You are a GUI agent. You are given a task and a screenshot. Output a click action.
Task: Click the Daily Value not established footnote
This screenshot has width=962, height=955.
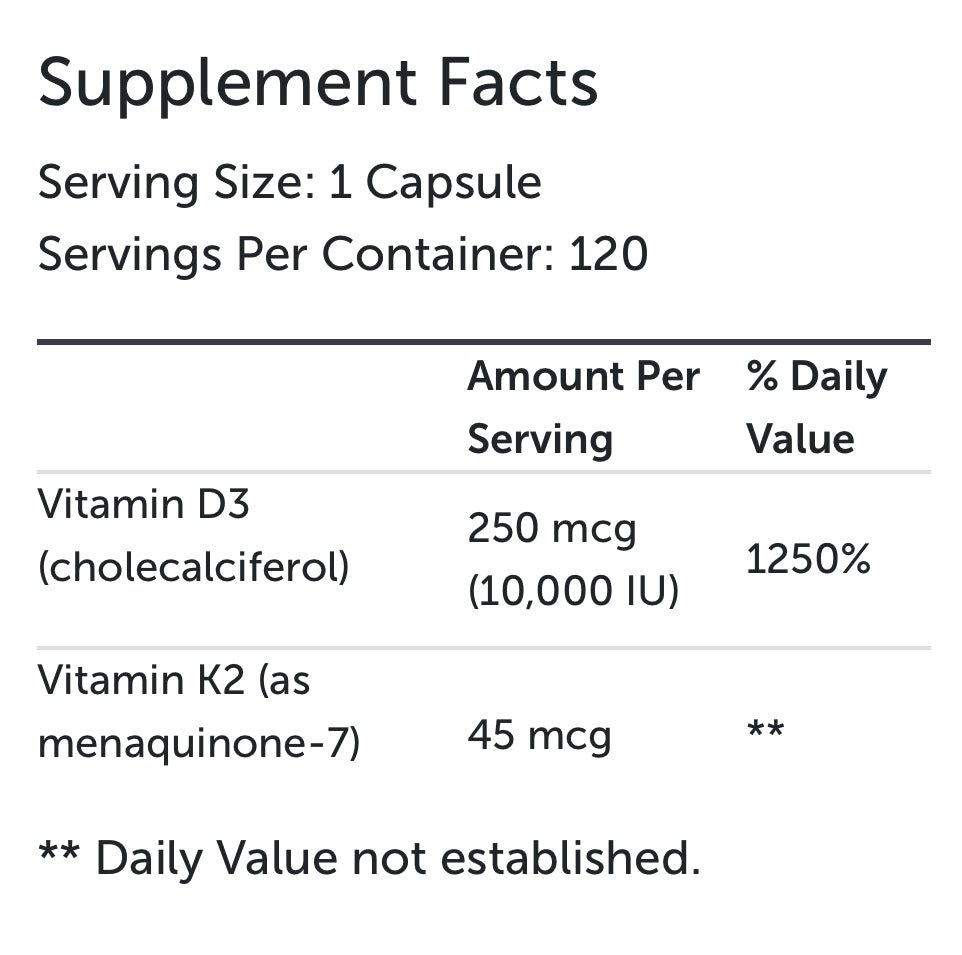369,859
